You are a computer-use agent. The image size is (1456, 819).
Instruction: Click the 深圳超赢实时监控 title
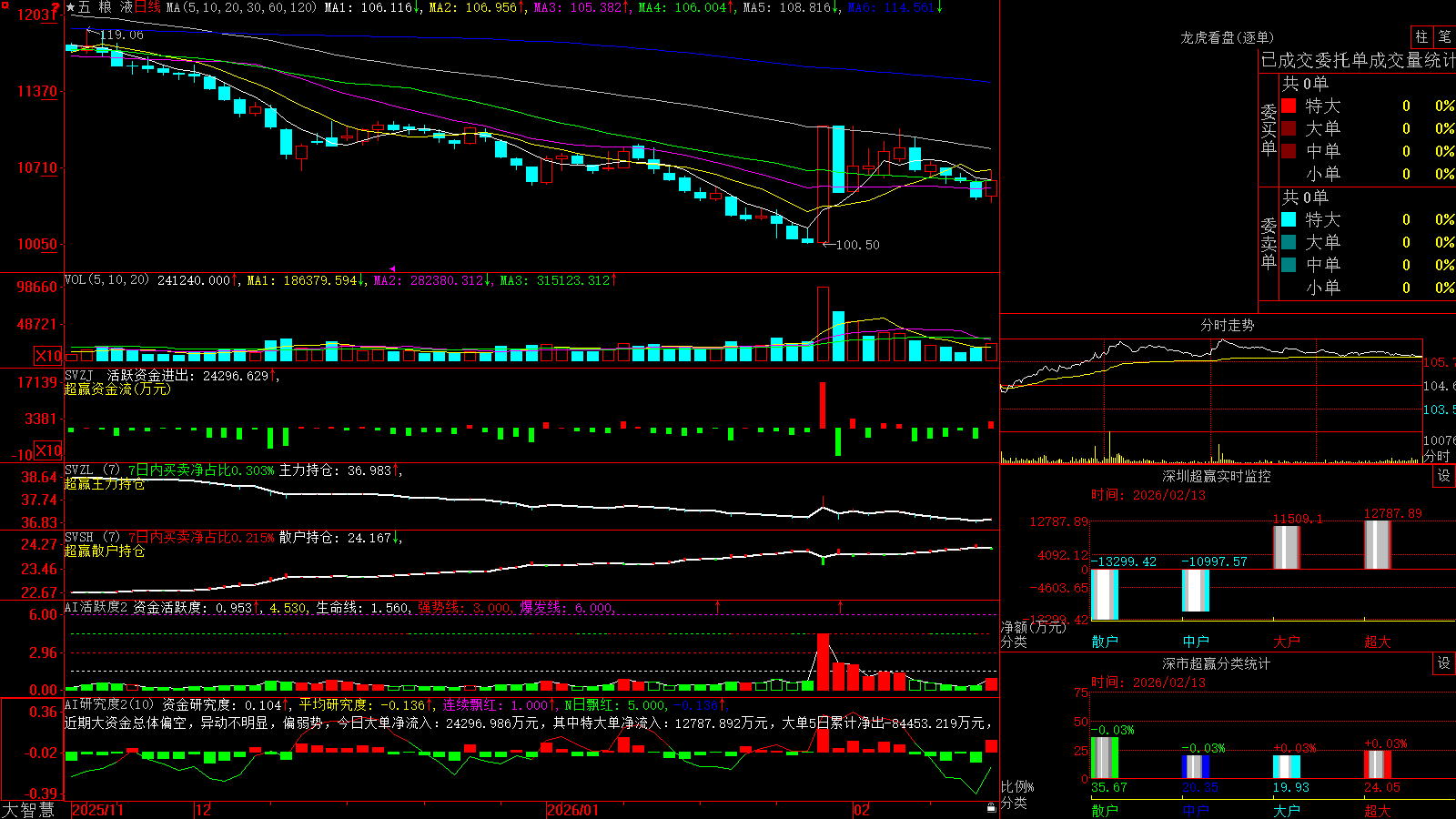[1217, 476]
